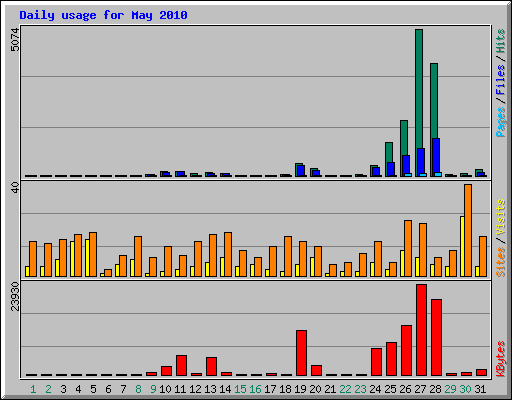Select the red KBytes bar for day 26

pos(406,351)
